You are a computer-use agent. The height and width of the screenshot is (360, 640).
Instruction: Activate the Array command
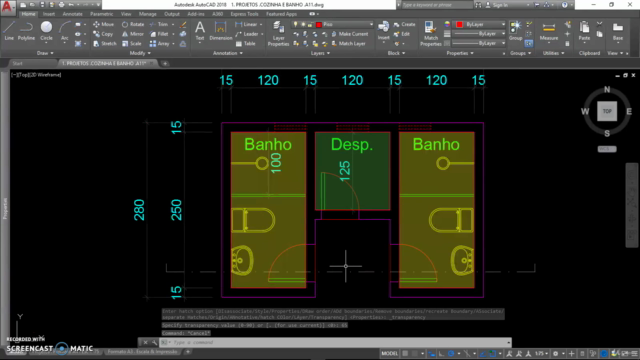click(x=159, y=43)
